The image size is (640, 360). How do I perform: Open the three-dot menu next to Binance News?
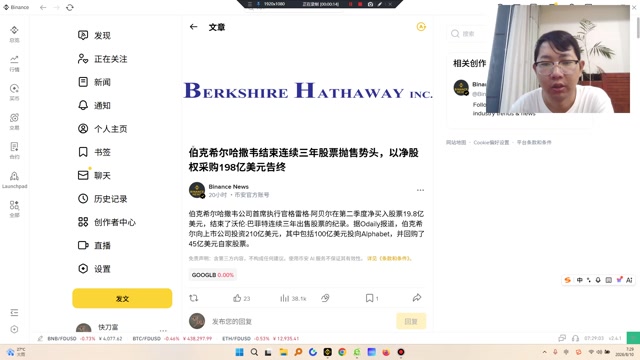(420, 190)
